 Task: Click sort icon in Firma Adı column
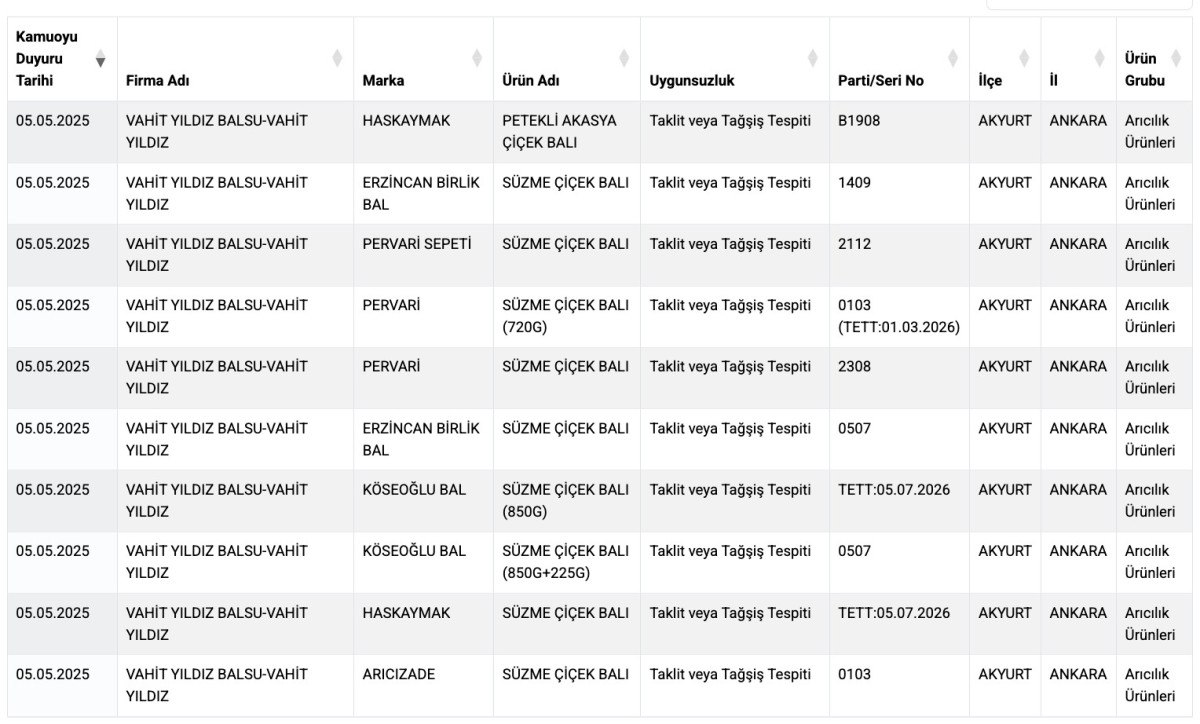coord(337,58)
